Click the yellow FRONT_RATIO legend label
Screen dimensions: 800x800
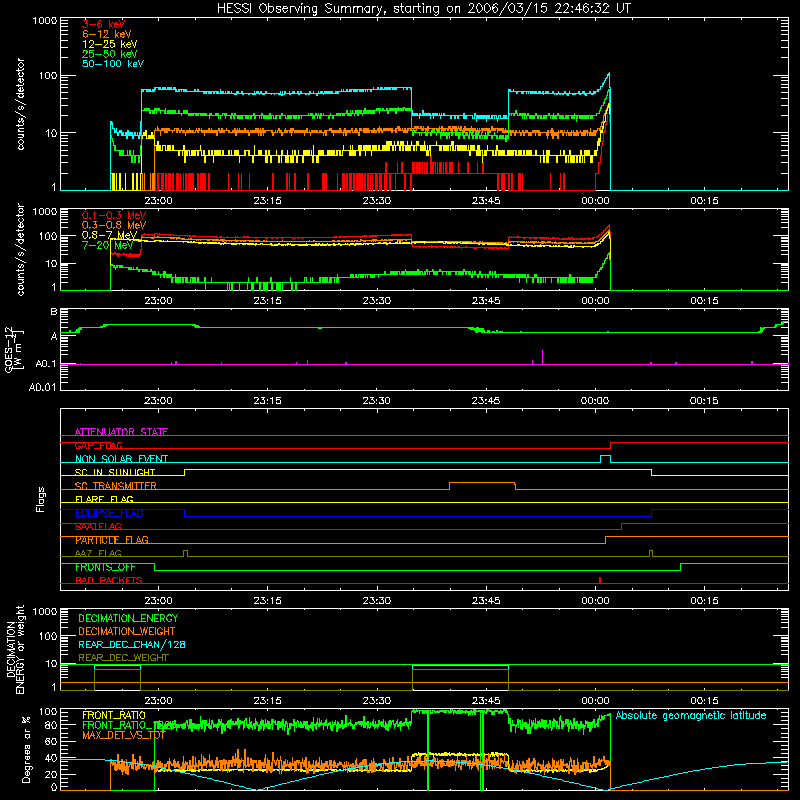[x=114, y=715]
